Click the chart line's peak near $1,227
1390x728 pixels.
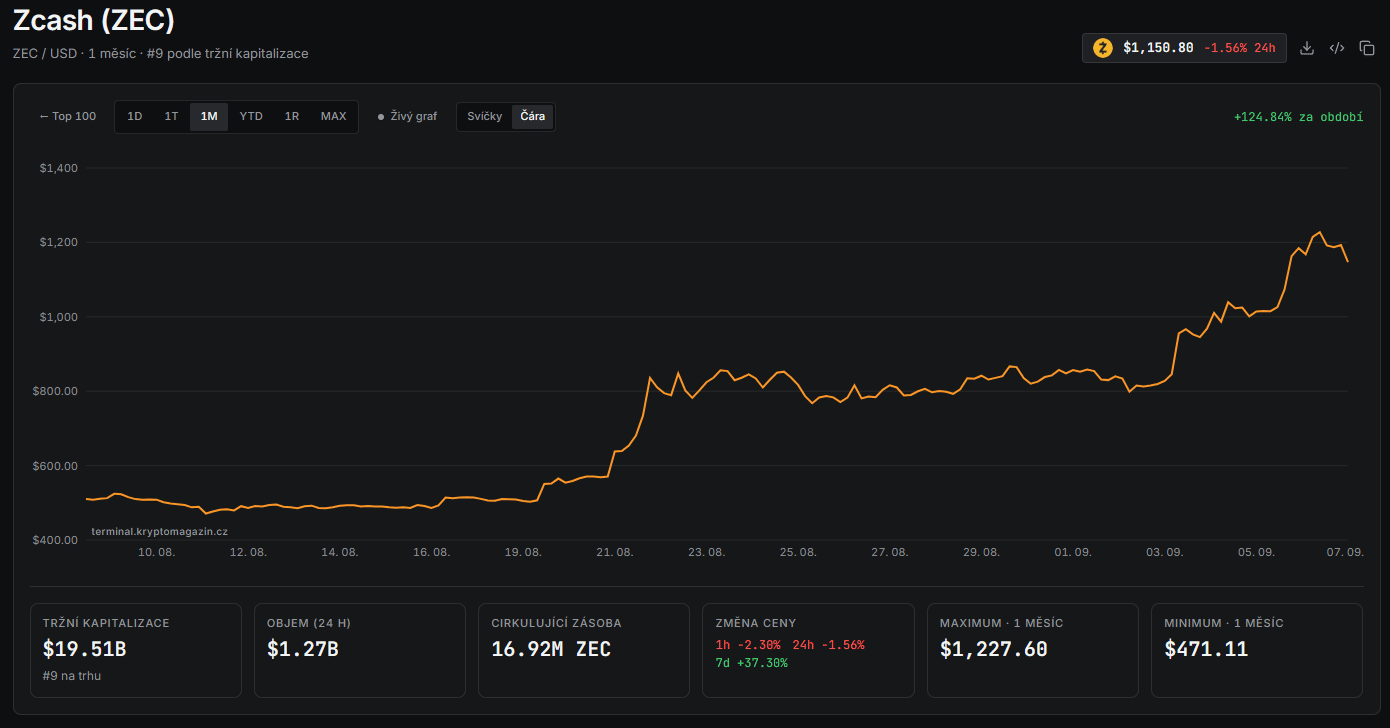click(x=1320, y=232)
